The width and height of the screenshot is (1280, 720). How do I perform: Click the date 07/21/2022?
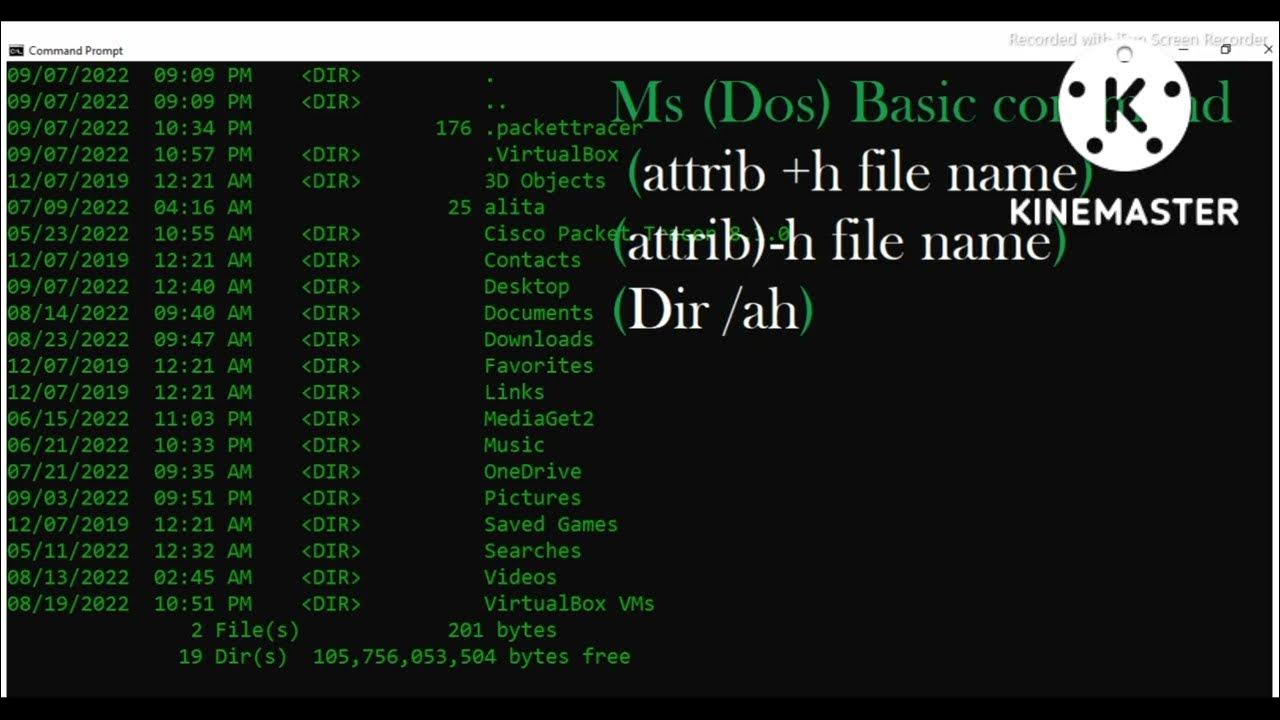pos(68,471)
